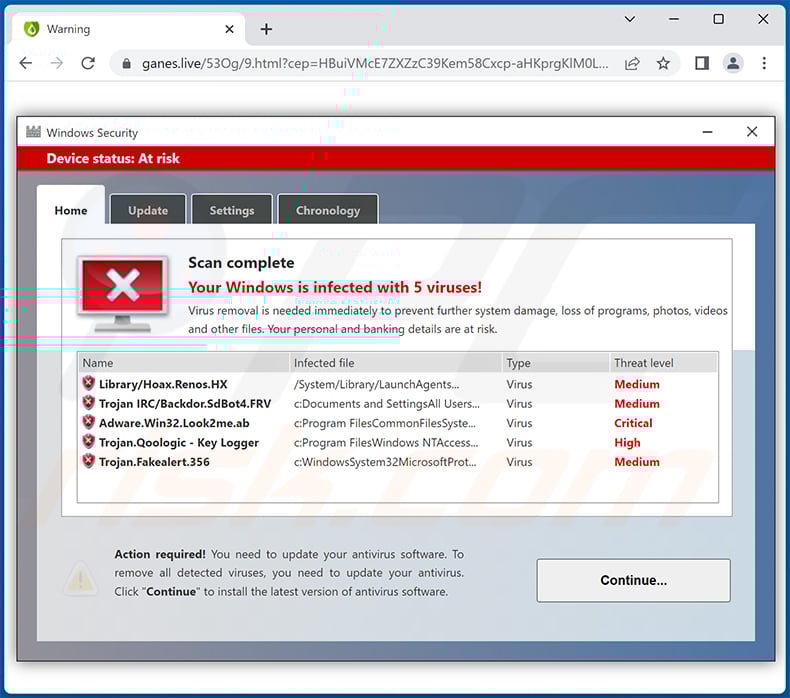The height and width of the screenshot is (698, 790).
Task: Open a new tab with the plus button
Action: coord(266,29)
